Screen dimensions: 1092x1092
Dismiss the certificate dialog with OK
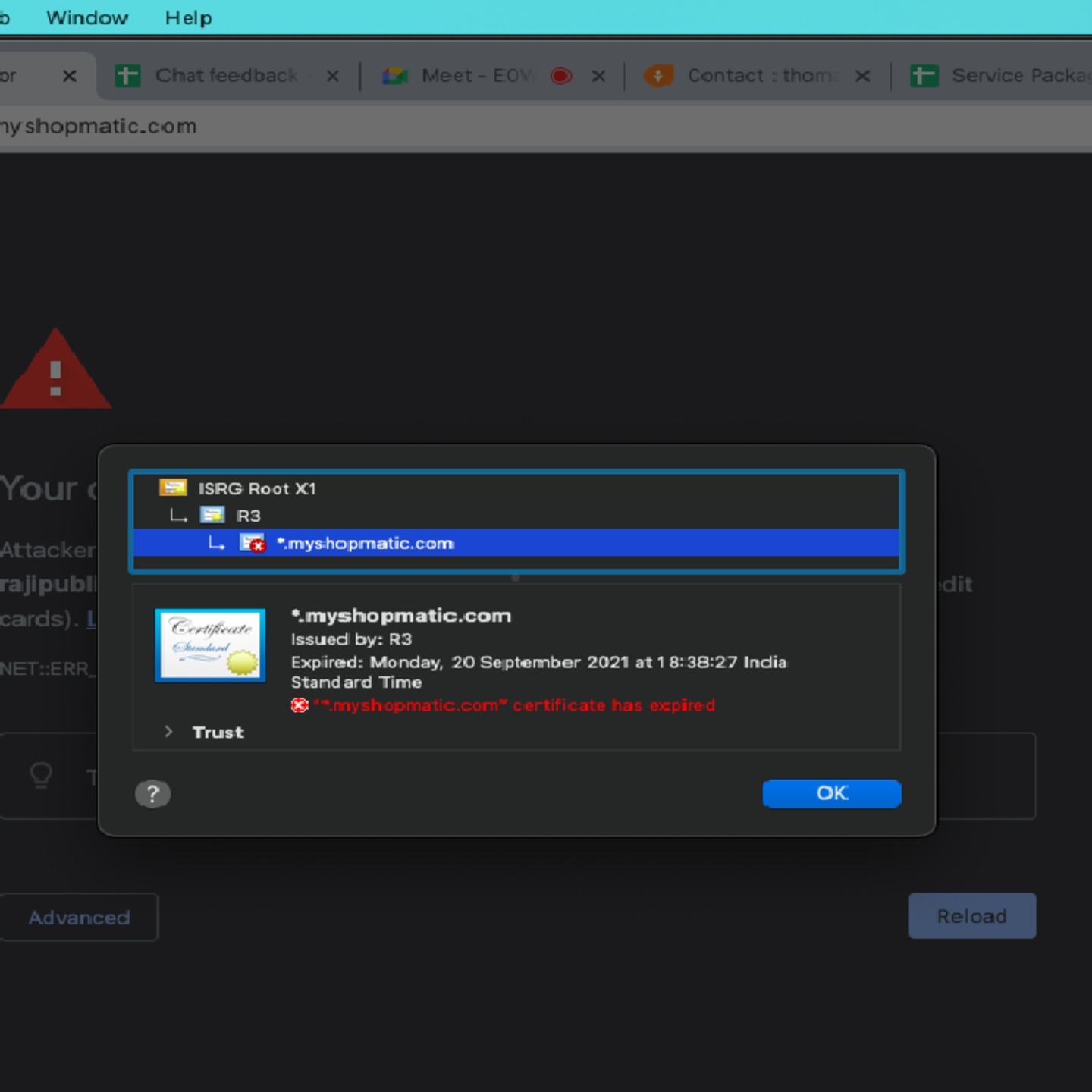(832, 793)
